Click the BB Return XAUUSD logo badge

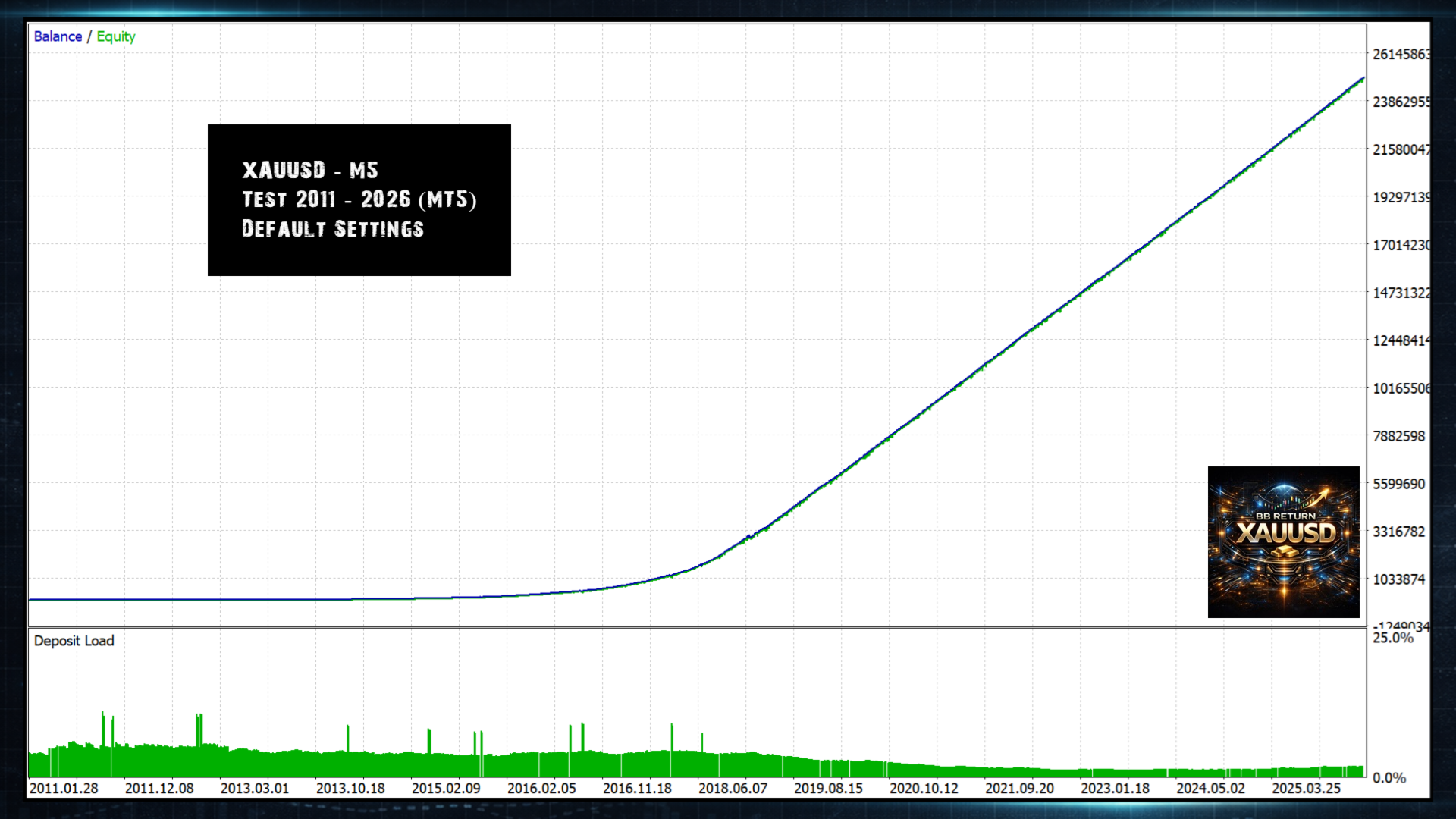click(x=1283, y=540)
